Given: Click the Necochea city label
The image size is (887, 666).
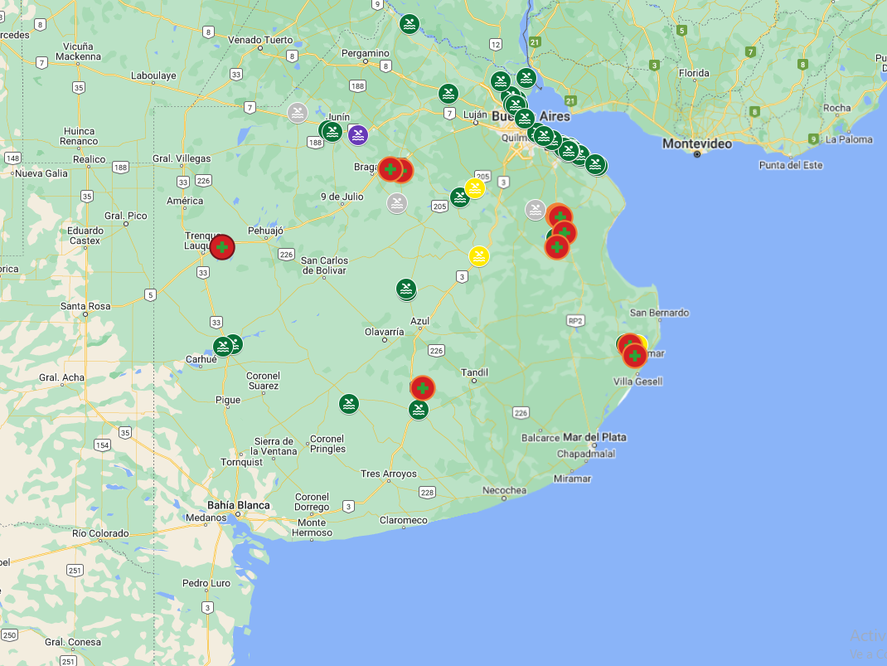Looking at the screenshot, I should point(504,490).
